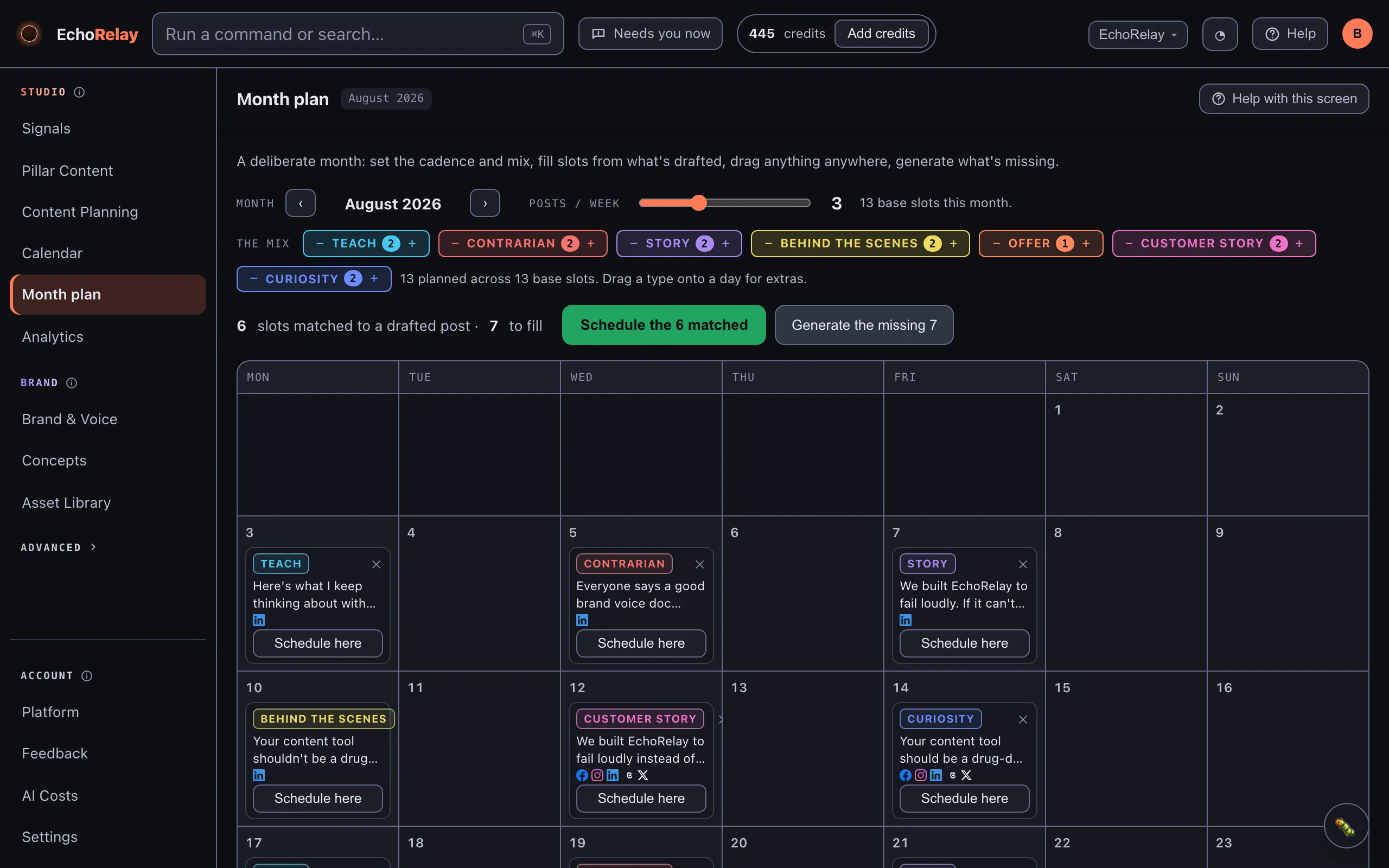
Task: Click LinkedIn icon on STORY card
Action: point(906,620)
